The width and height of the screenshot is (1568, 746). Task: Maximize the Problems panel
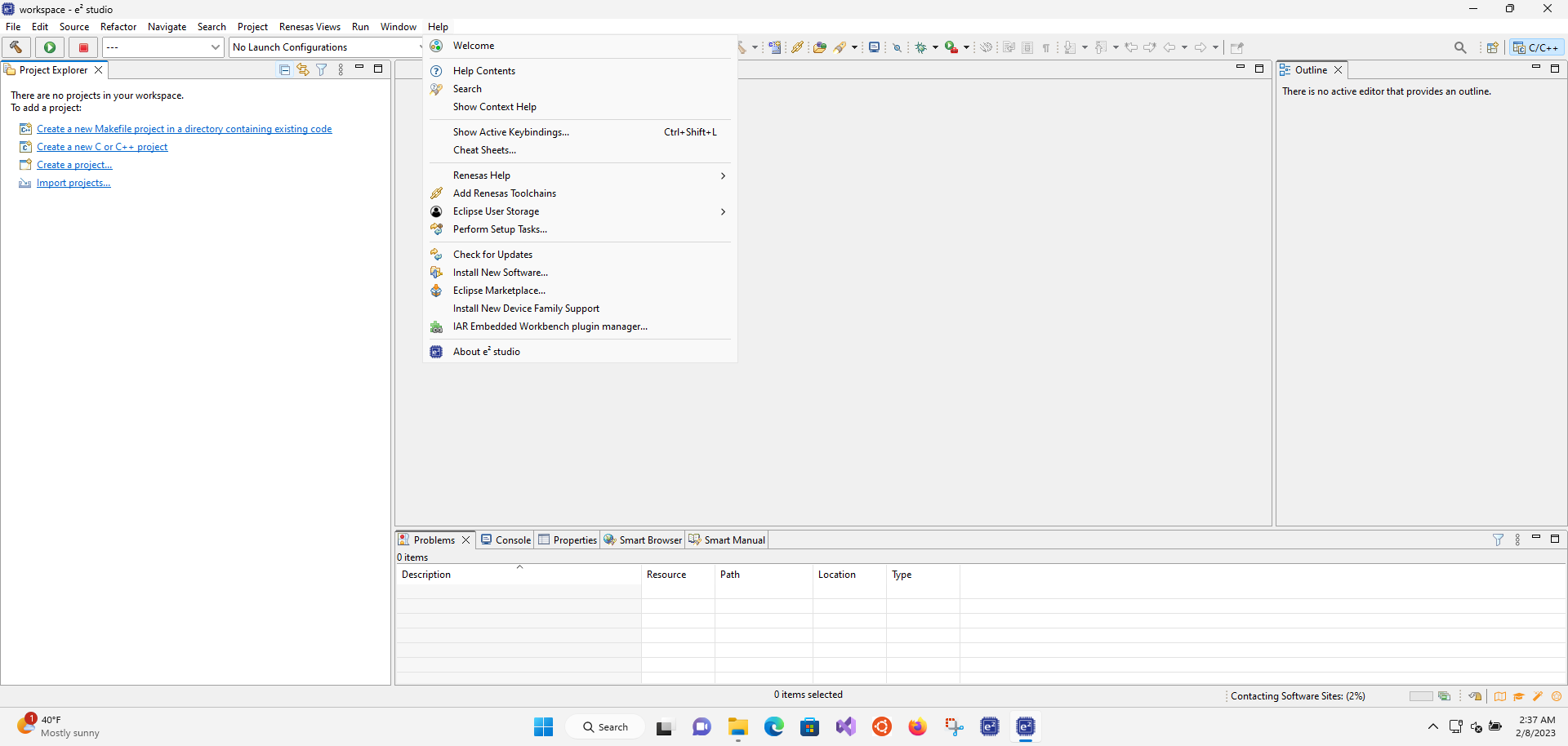(x=1555, y=539)
